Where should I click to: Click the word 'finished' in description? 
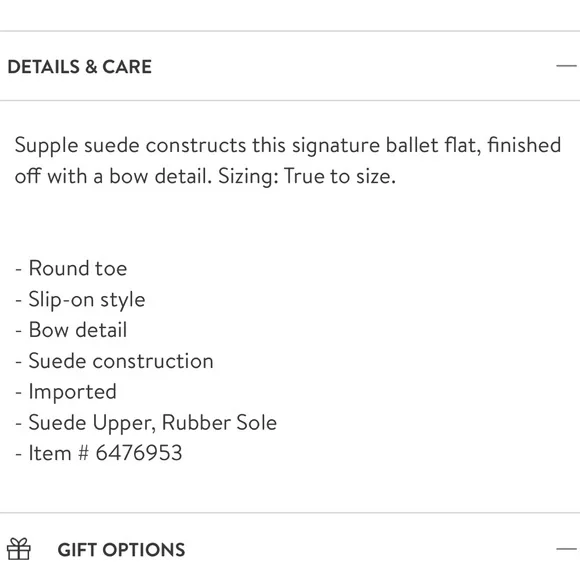coord(525,145)
